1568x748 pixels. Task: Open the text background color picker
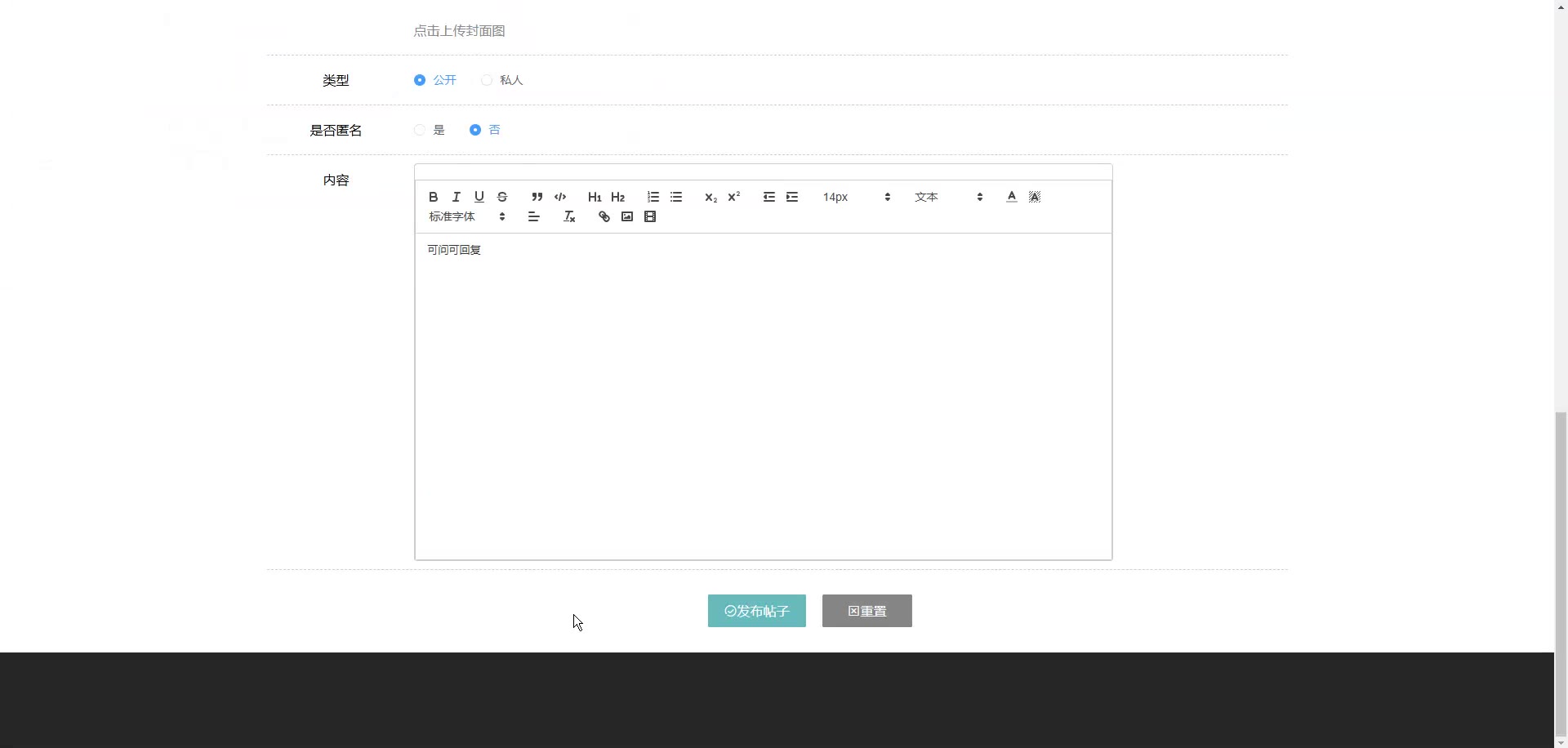(x=1035, y=197)
